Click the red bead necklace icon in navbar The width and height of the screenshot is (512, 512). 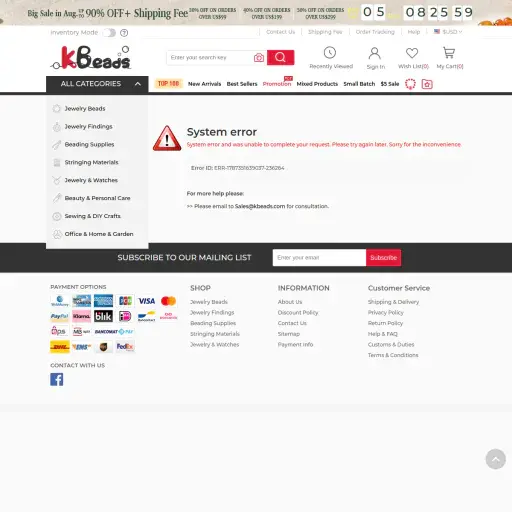pyautogui.click(x=410, y=84)
